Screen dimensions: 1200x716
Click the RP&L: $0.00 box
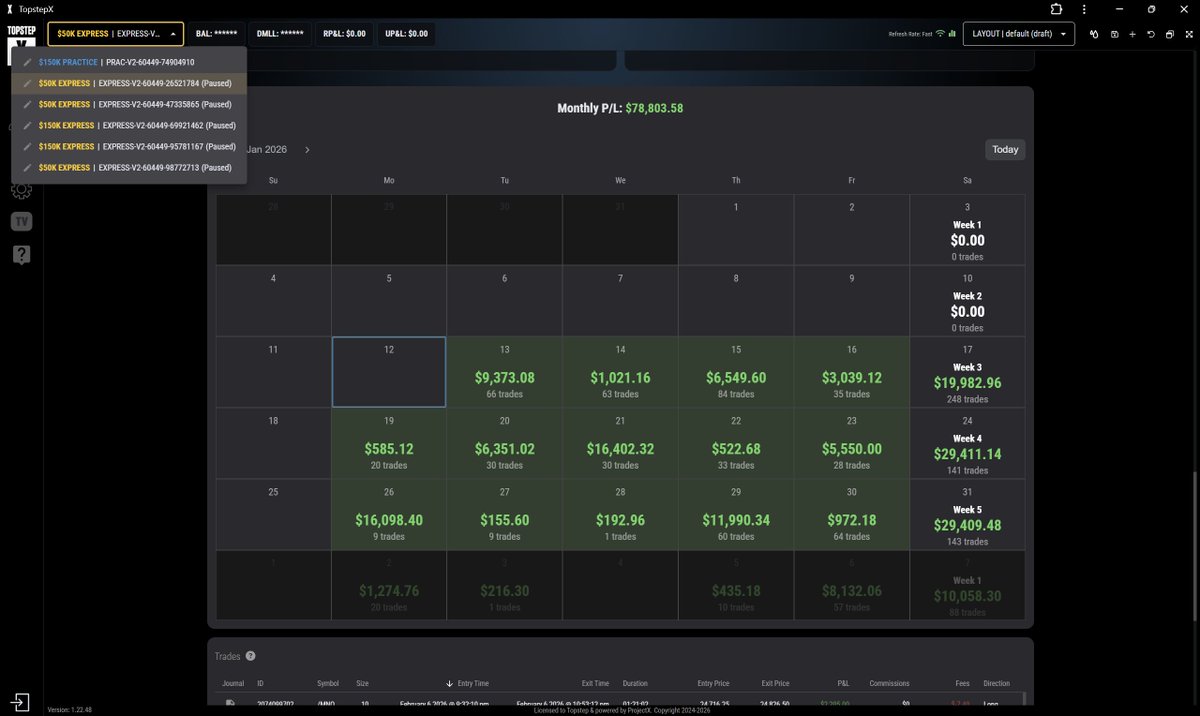344,34
